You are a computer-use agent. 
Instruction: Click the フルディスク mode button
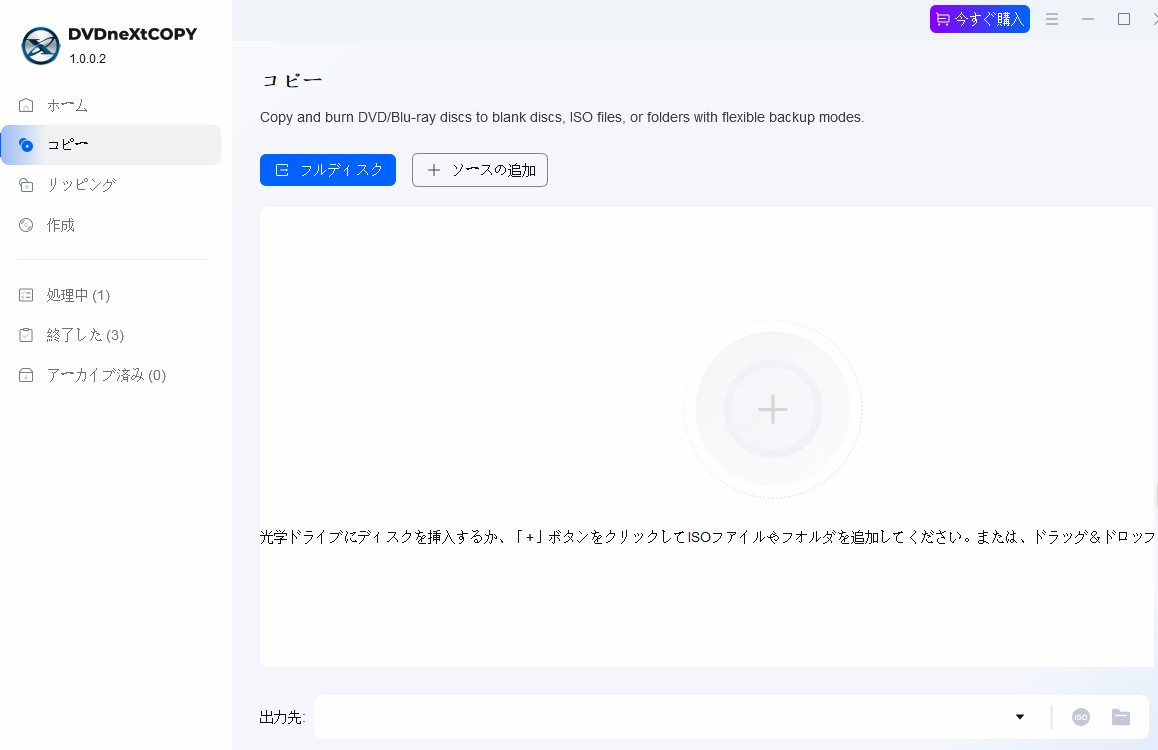pos(328,170)
